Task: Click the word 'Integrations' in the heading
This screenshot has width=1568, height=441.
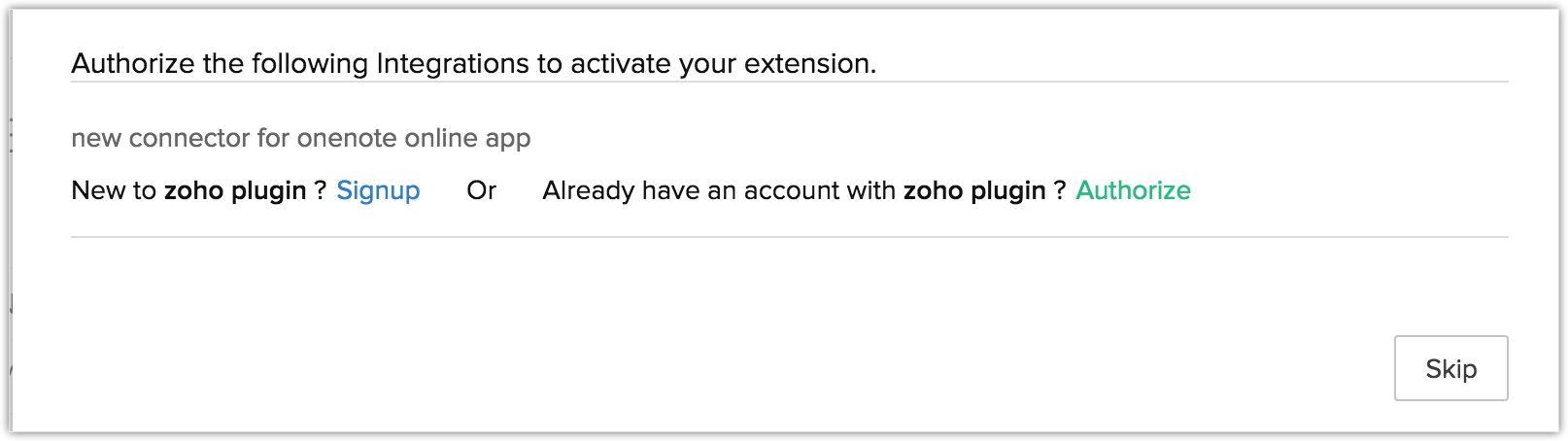Action: point(455,64)
